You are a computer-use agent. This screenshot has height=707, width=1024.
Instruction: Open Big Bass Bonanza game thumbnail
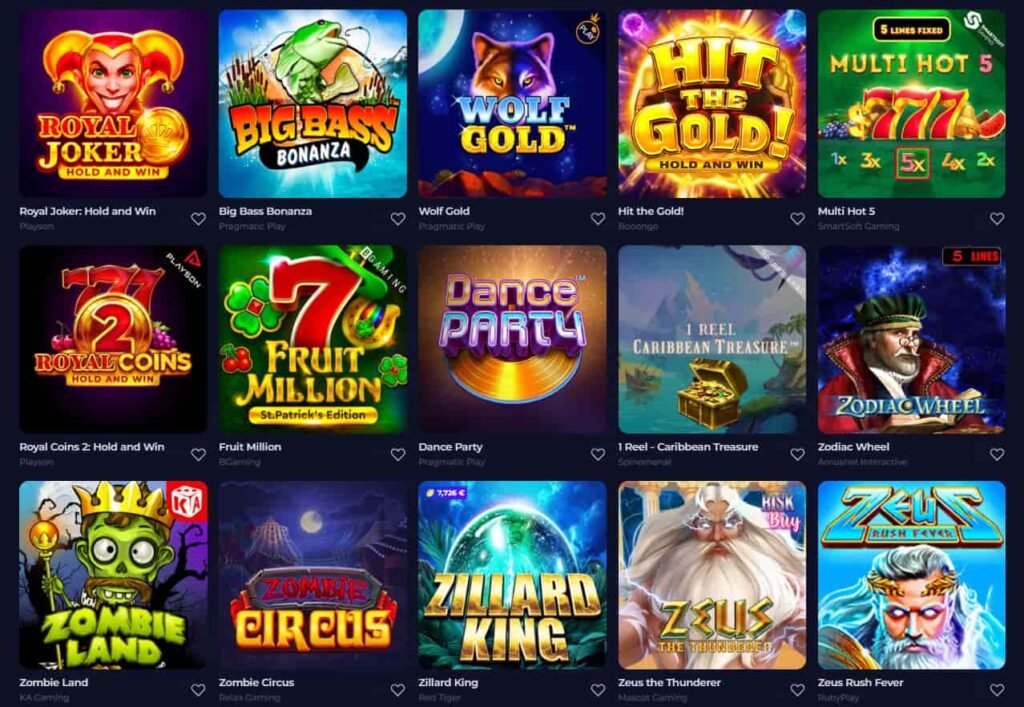click(313, 103)
